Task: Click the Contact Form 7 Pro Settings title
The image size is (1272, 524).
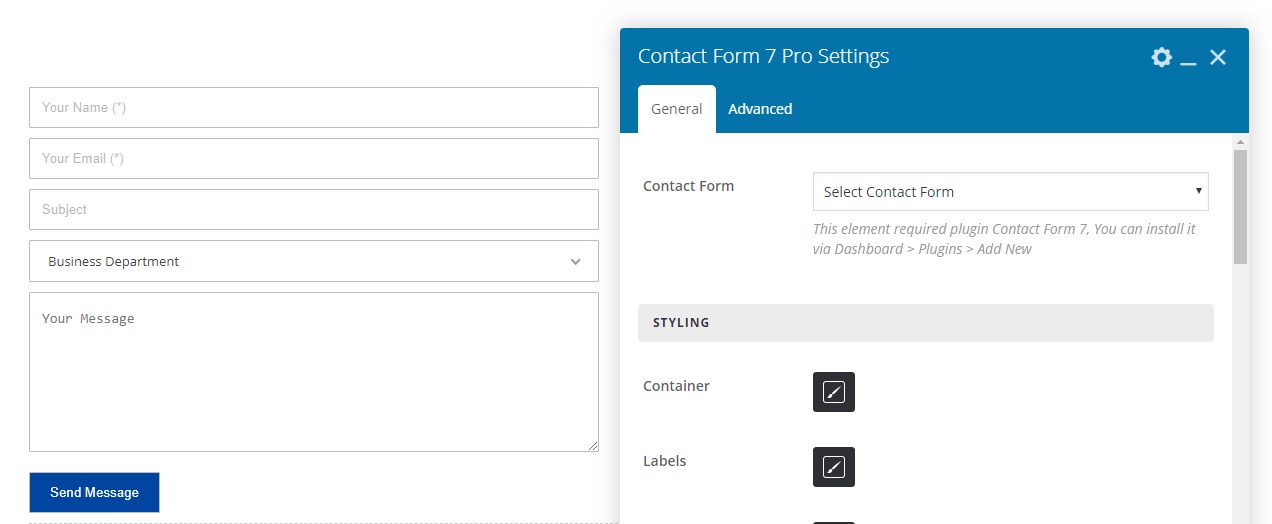Action: tap(763, 56)
